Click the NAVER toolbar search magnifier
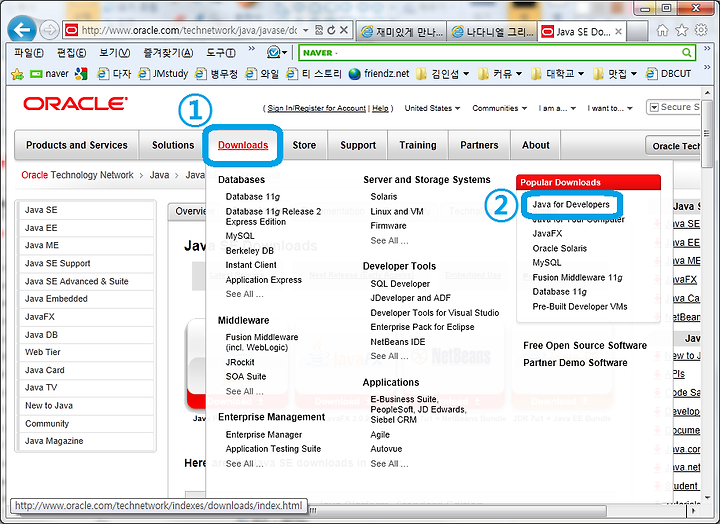Image resolution: width=720 pixels, height=524 pixels. coord(687,52)
